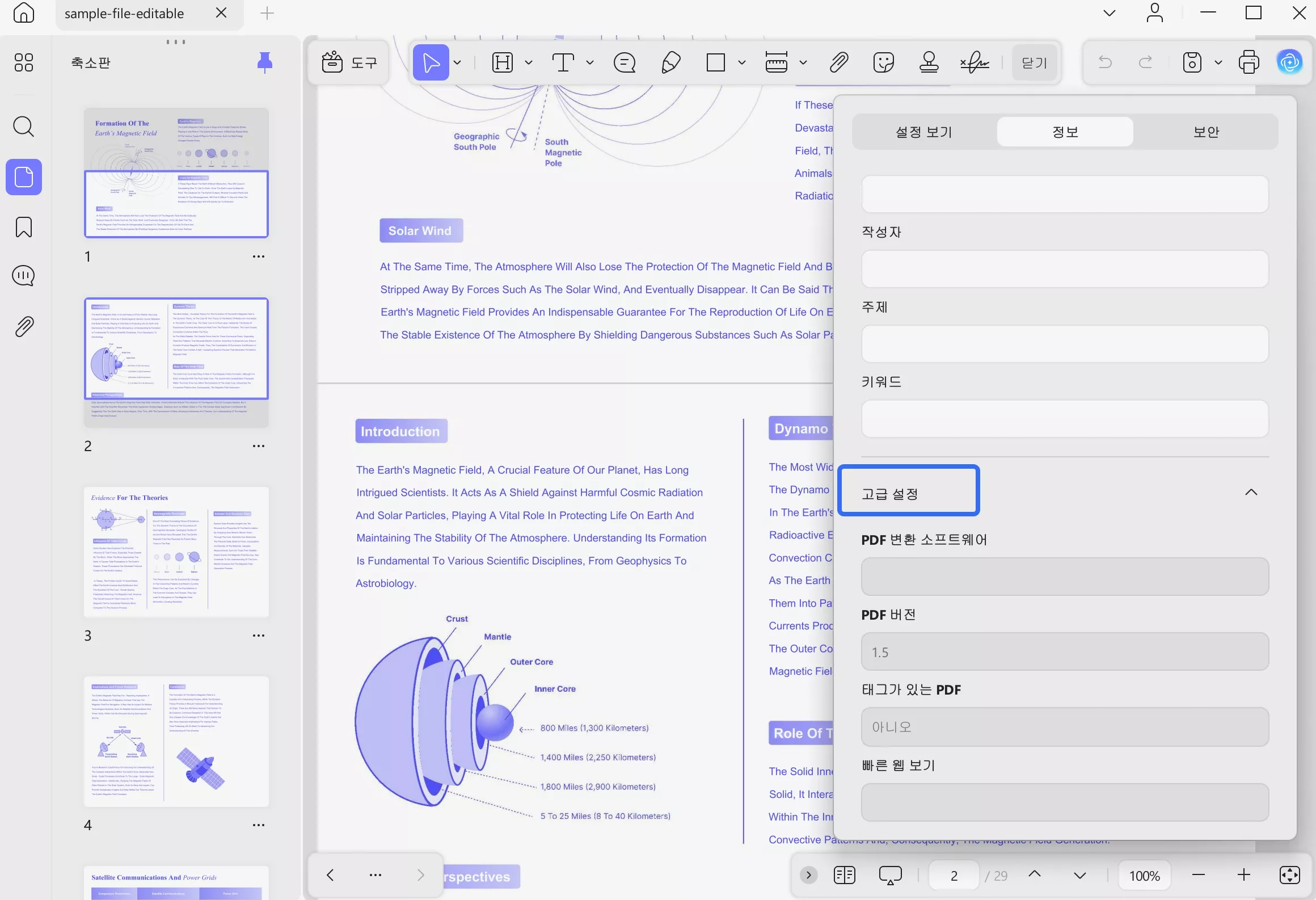Click the zoom in plus button
Screen dimensions: 1316x900
click(x=1243, y=875)
